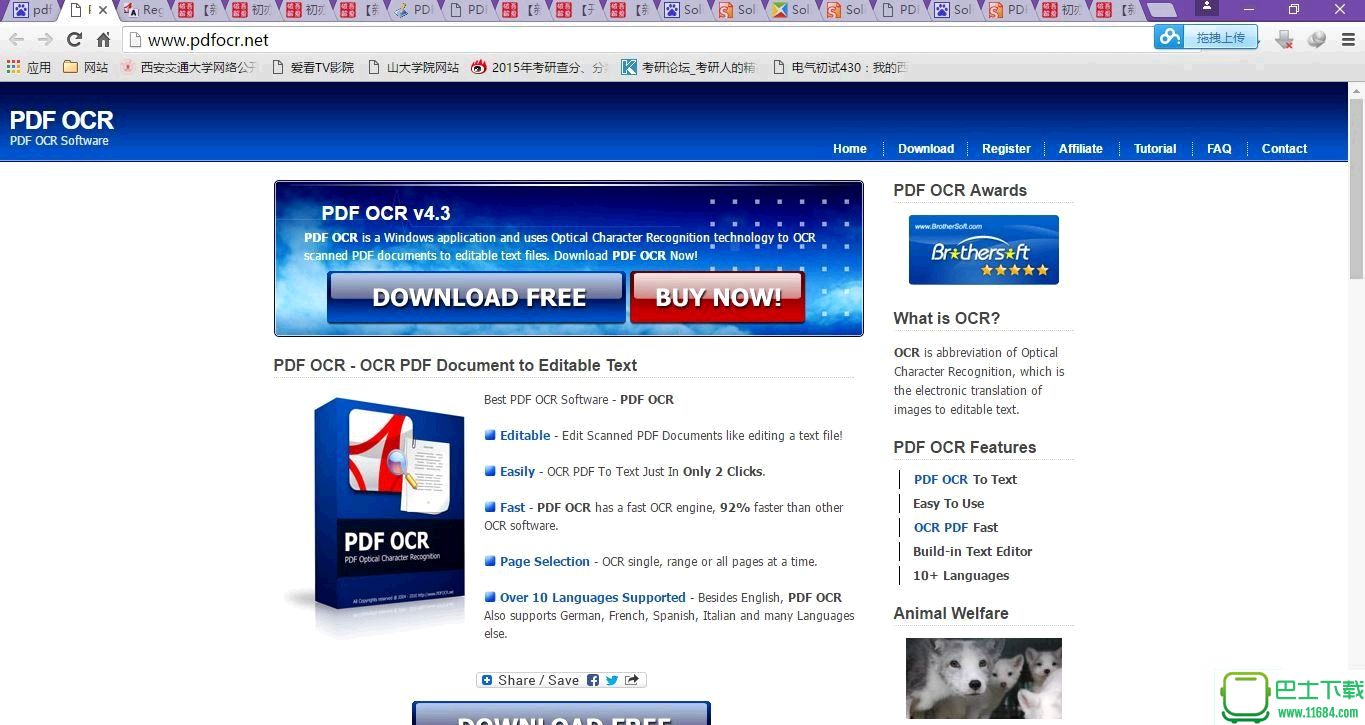Click the Easily feature link
This screenshot has height=725, width=1365.
pos(517,472)
